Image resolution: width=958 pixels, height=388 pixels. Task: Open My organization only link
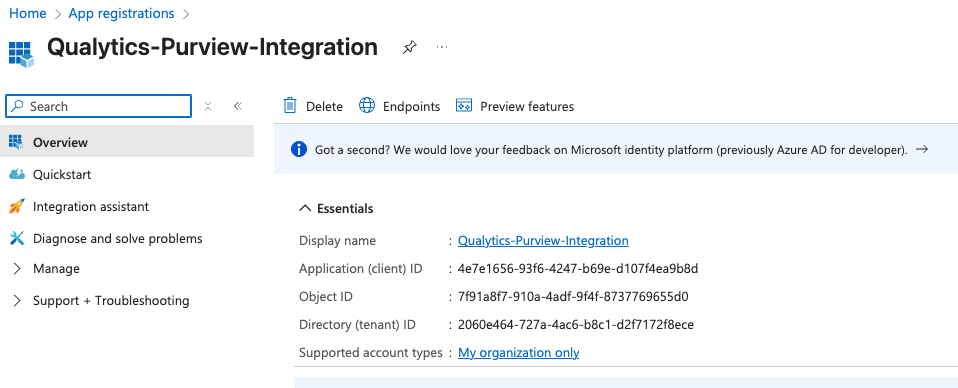(x=519, y=353)
